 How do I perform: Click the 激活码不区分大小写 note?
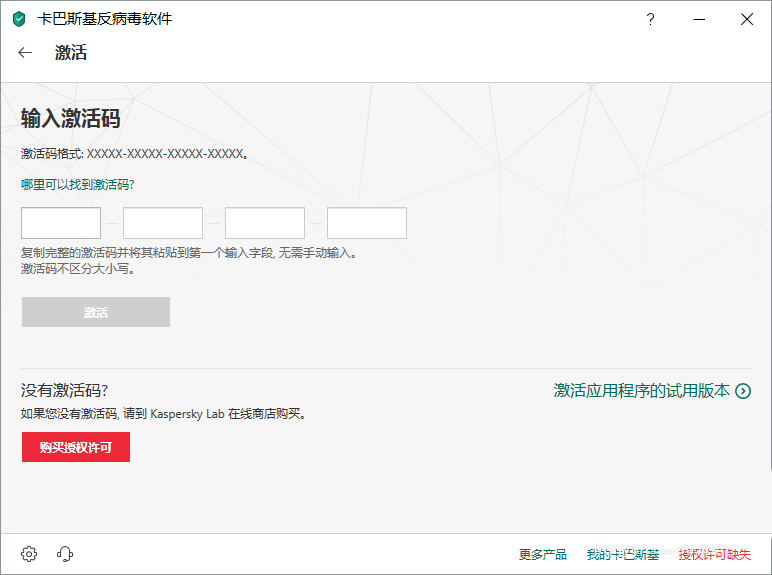(78, 269)
